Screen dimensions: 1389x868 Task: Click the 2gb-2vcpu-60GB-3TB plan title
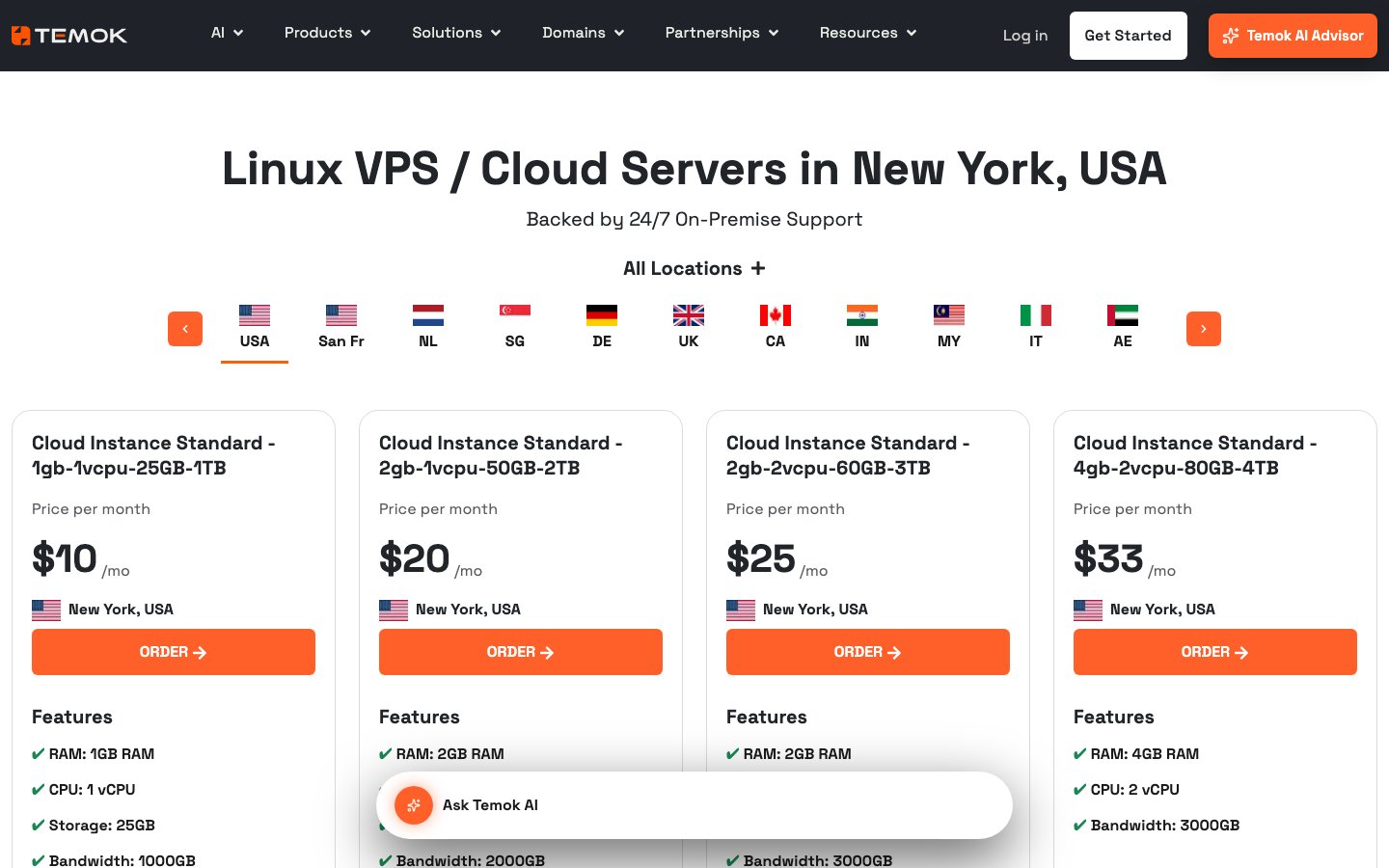849,455
